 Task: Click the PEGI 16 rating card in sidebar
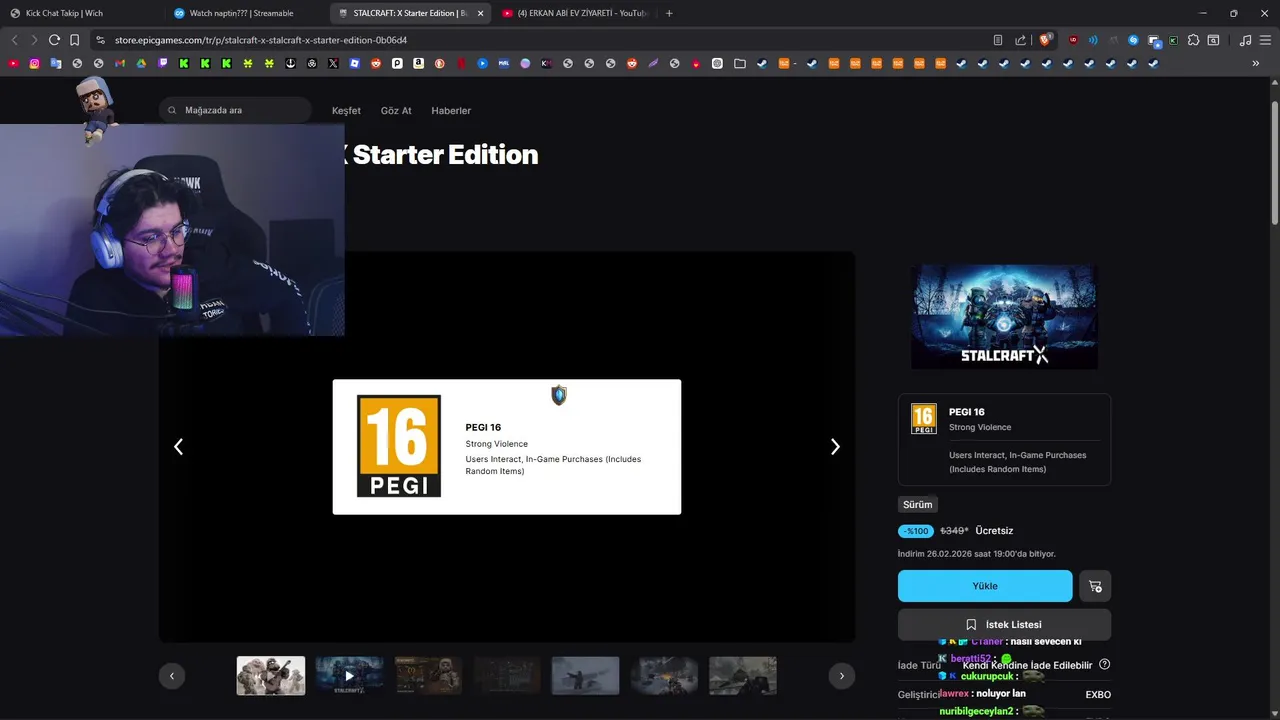[1004, 440]
